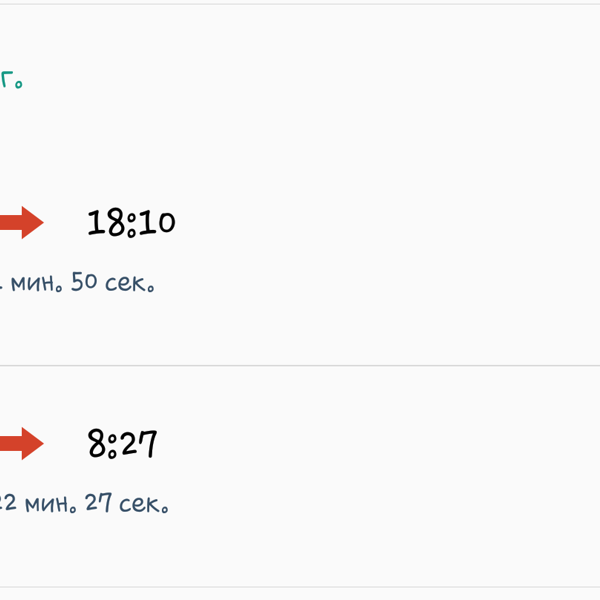Open the green "г." date text
The width and height of the screenshot is (600, 600).
(x=11, y=80)
